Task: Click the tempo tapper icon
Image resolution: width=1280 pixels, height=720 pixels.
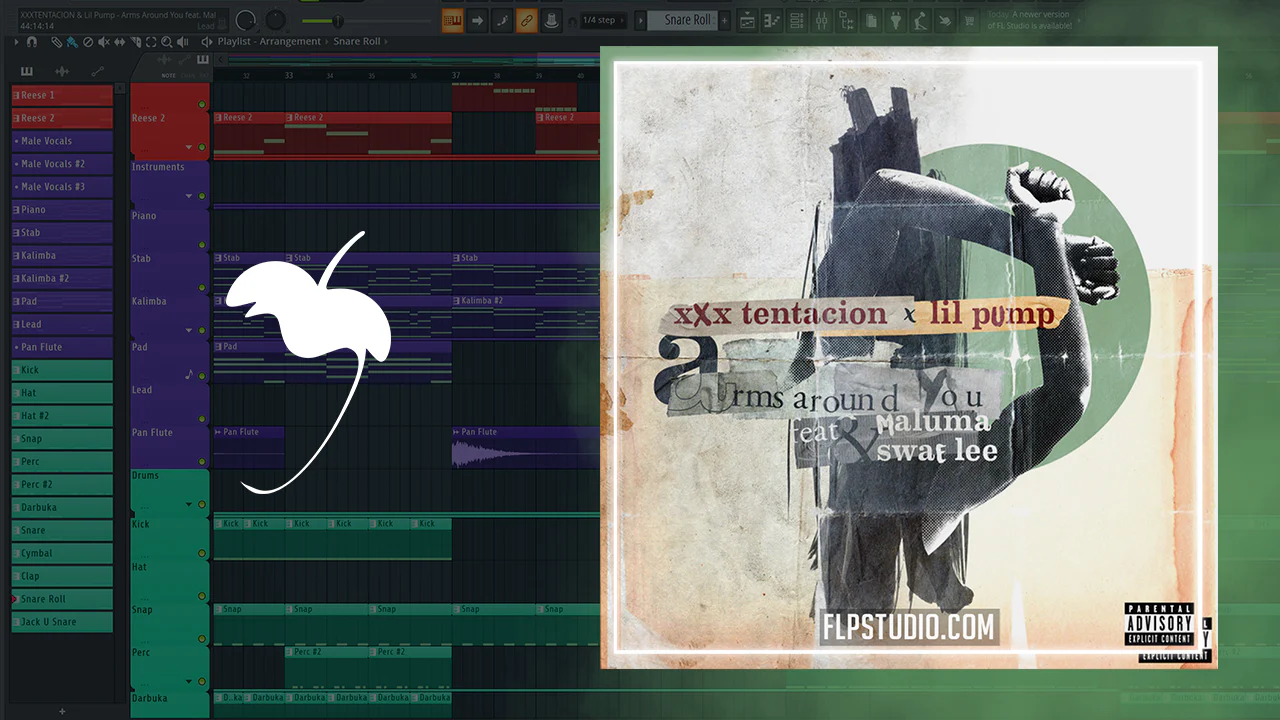Action: click(922, 20)
